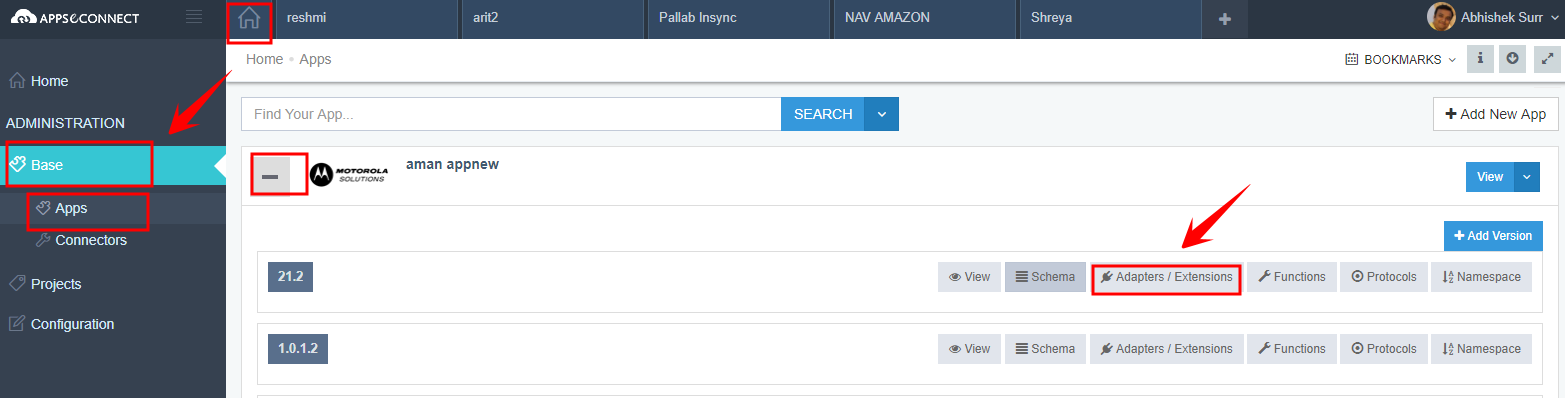This screenshot has width=1565, height=398.
Task: Click the blue View button for aman appnew
Action: (x=1490, y=177)
